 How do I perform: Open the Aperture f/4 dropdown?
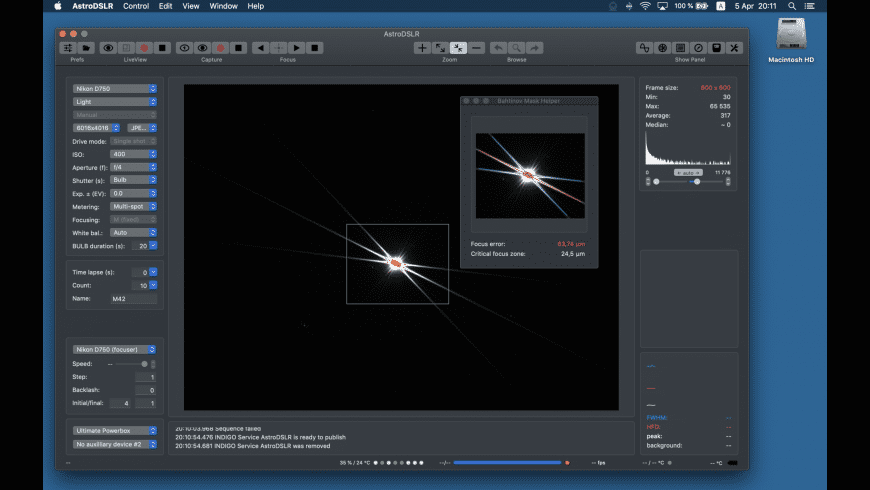point(133,168)
